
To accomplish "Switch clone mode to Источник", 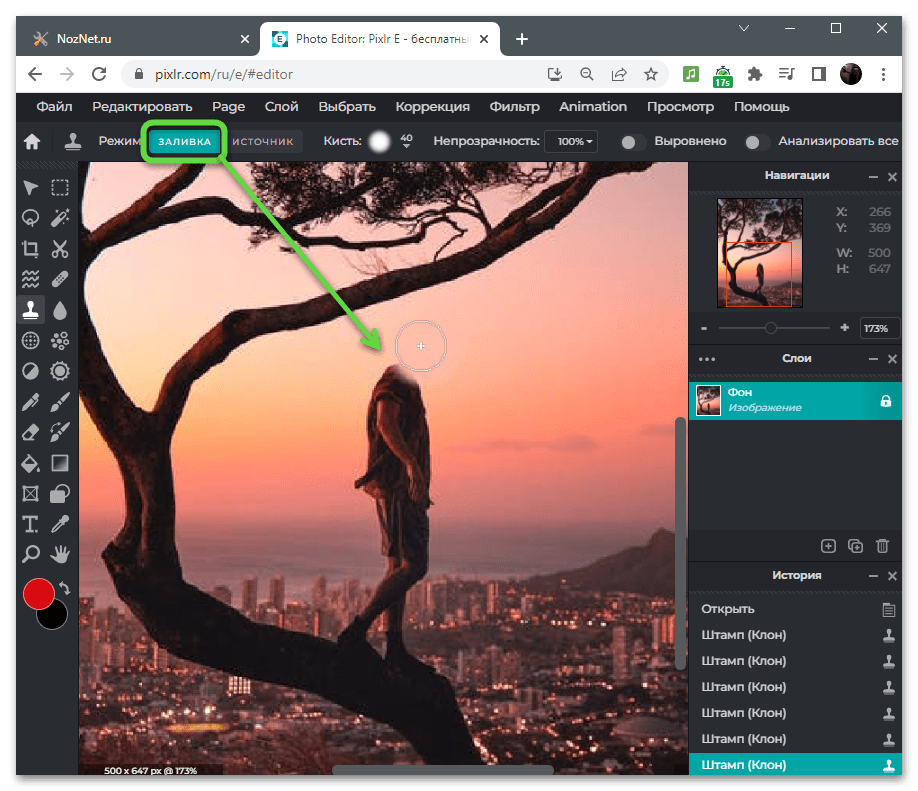I will pos(263,142).
